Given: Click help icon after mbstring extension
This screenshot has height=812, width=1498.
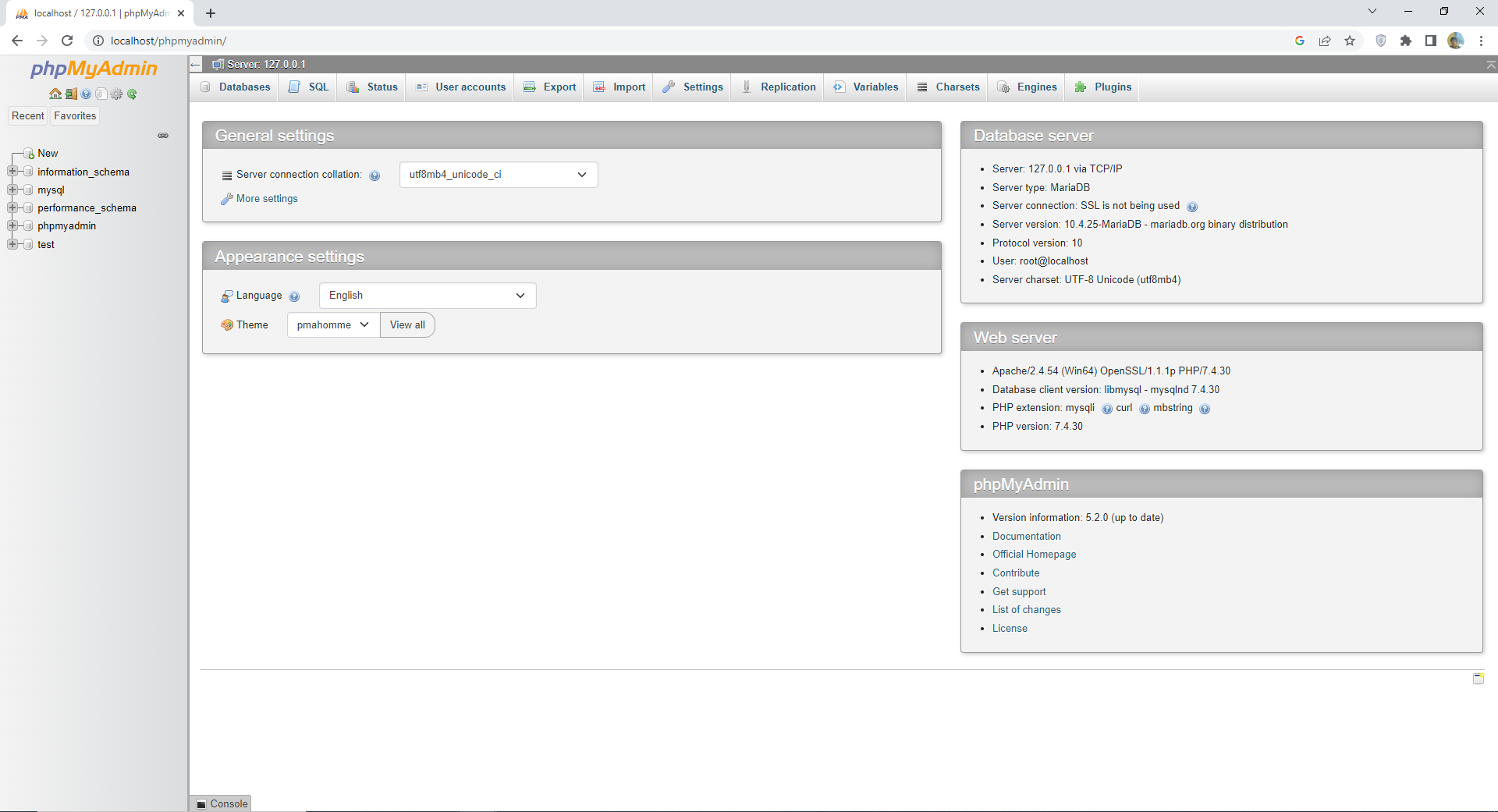Looking at the screenshot, I should 1204,409.
